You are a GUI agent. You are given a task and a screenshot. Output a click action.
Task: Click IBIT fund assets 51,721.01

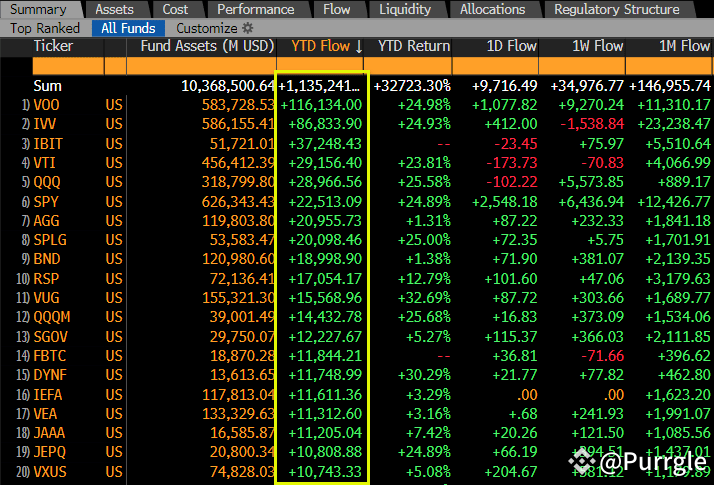coord(242,144)
